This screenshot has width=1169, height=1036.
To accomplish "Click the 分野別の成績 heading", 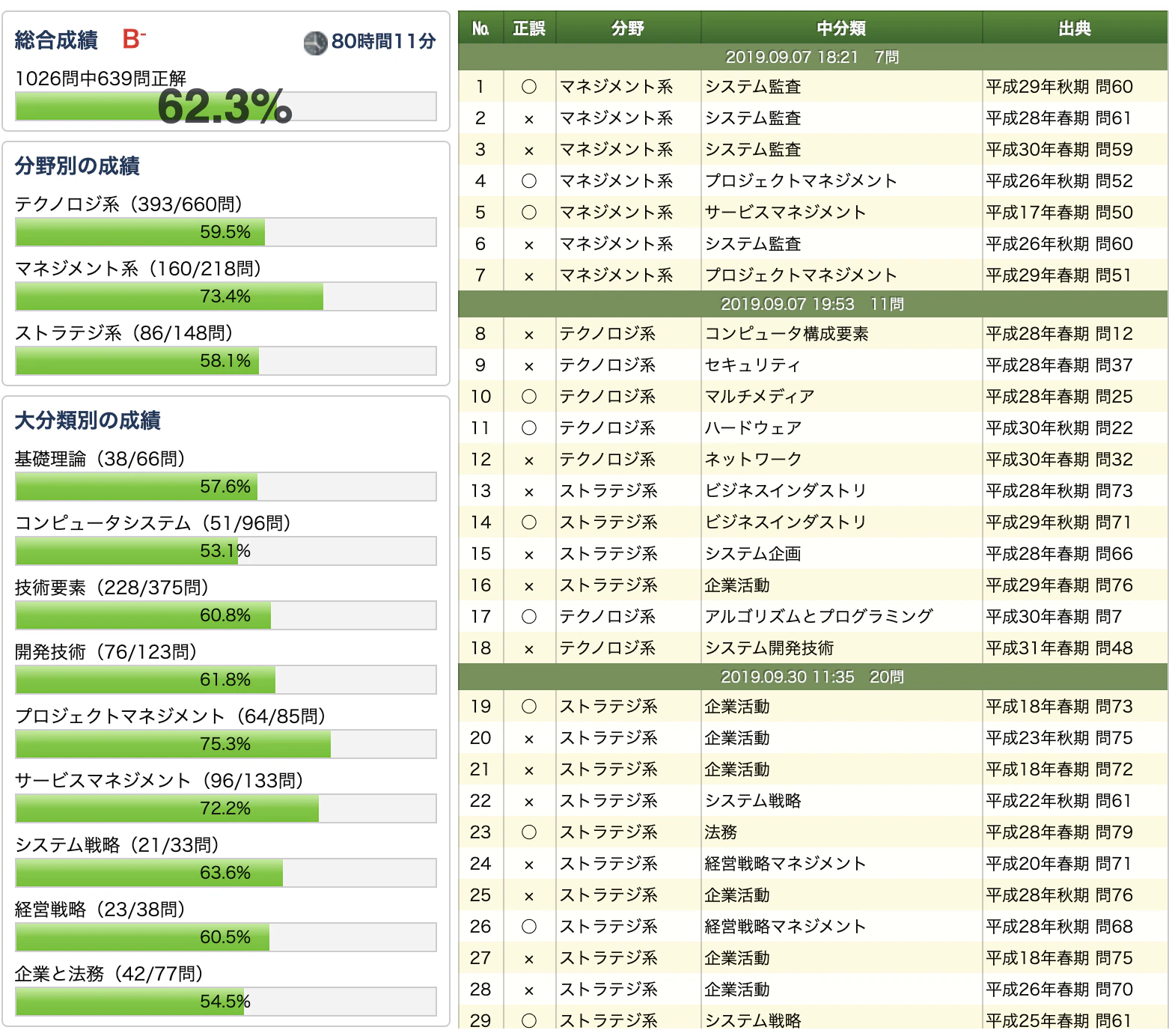I will [77, 166].
